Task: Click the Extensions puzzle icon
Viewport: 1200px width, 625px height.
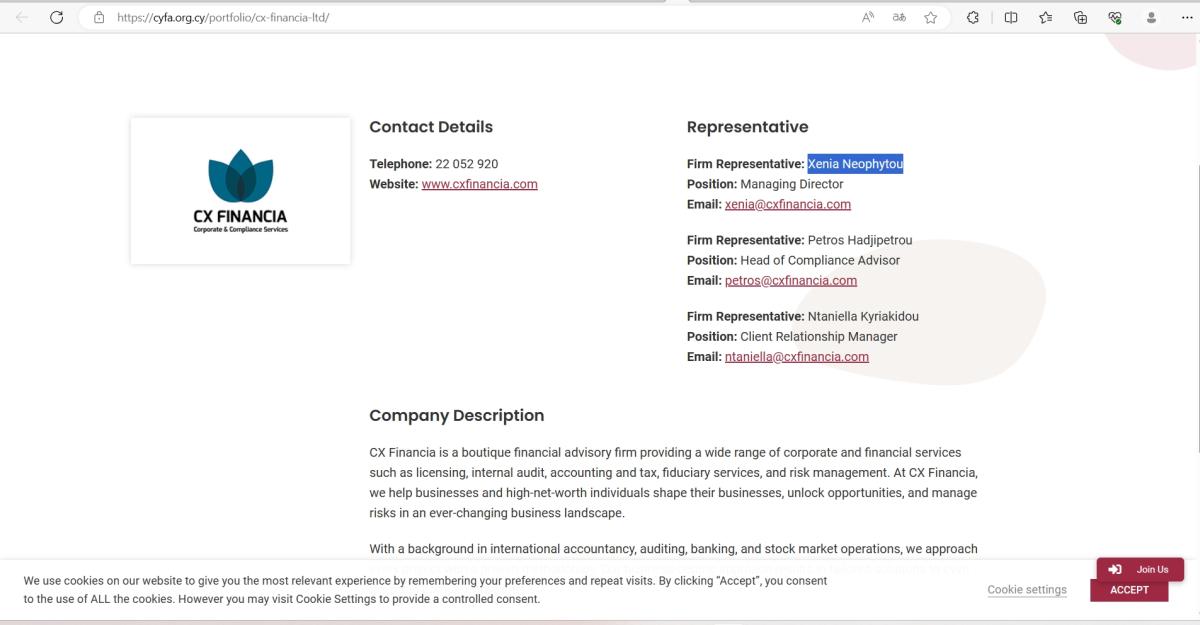Action: pos(973,17)
